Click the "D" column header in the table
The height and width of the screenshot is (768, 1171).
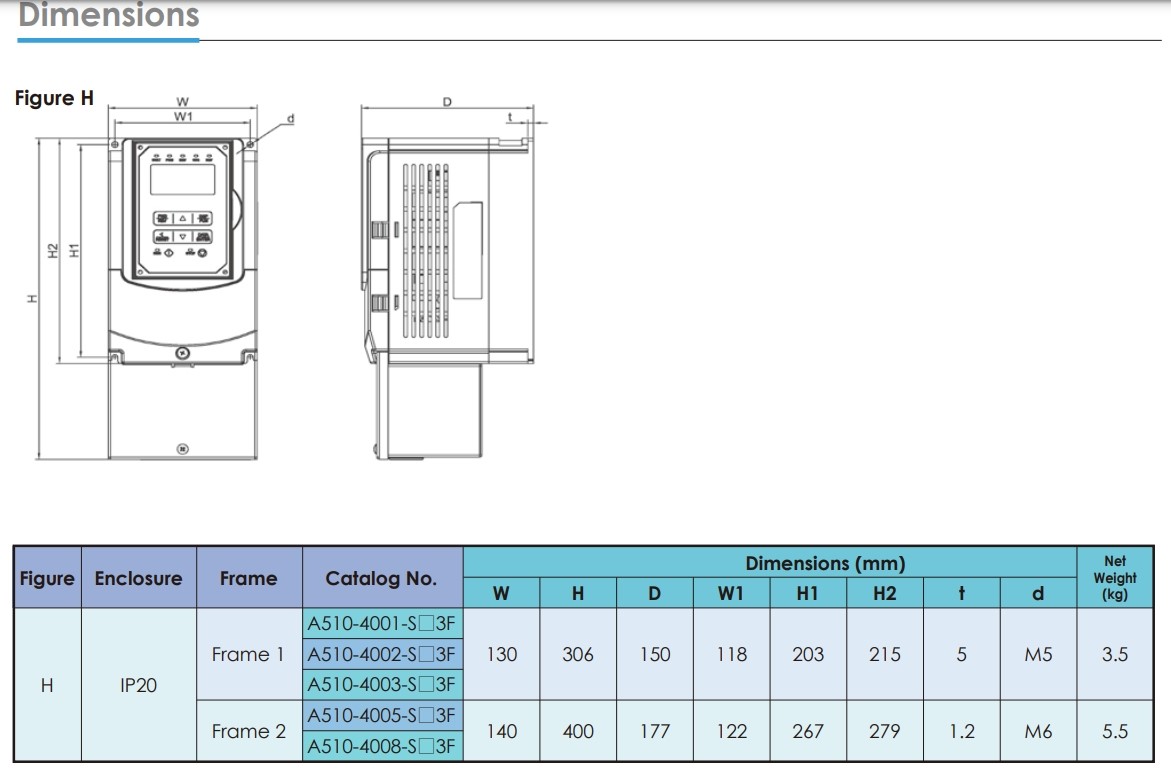click(654, 593)
